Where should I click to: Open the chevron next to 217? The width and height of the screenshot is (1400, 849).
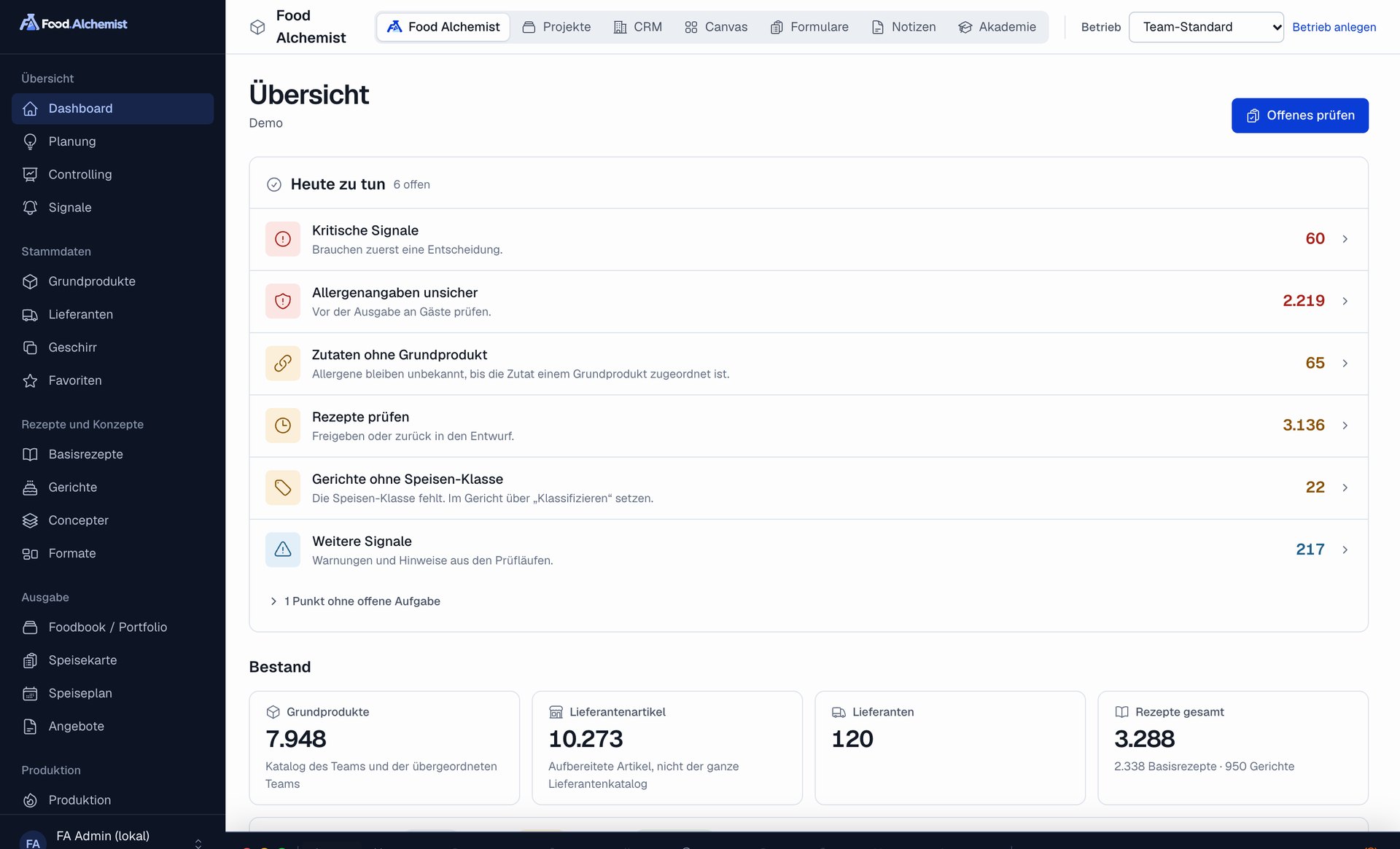click(1345, 549)
